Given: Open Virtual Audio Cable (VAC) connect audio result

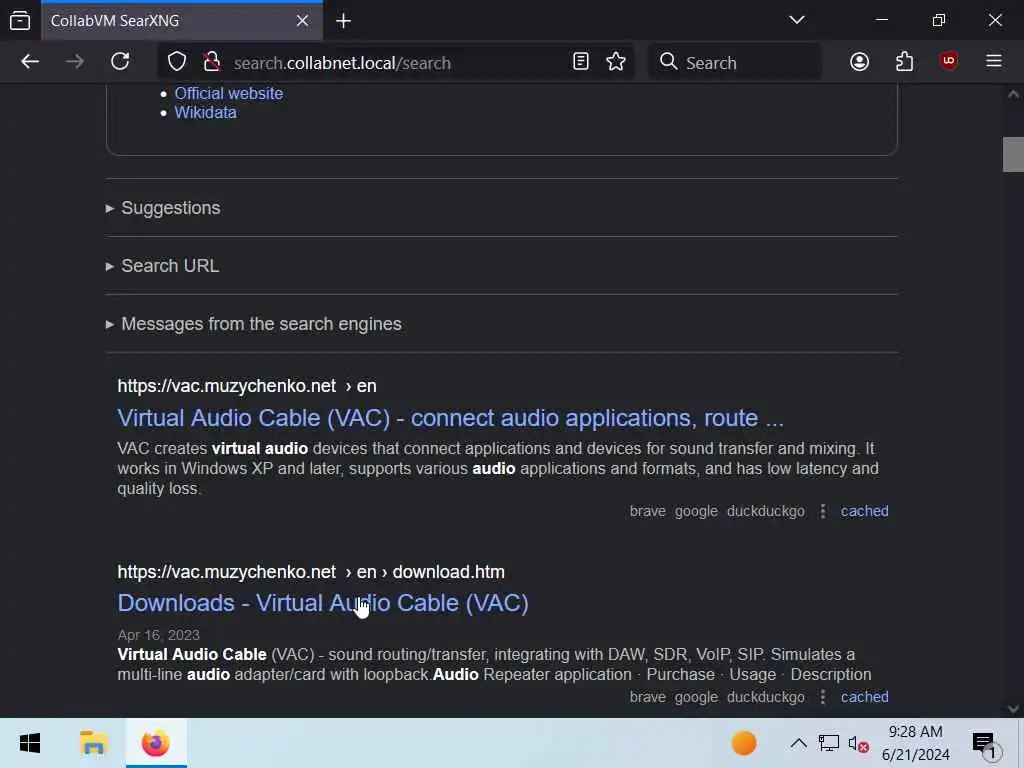Looking at the screenshot, I should click(451, 418).
